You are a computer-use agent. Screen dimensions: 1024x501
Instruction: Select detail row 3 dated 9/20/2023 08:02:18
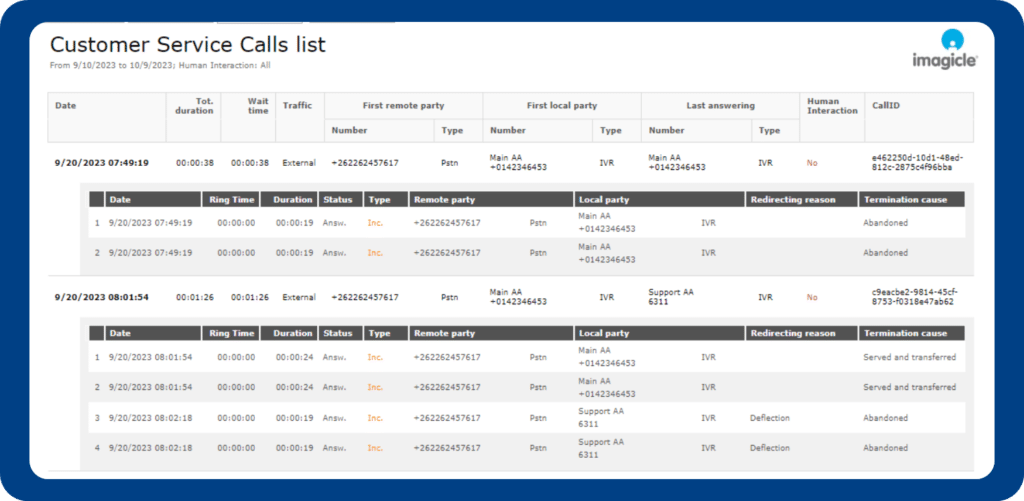tap(150, 418)
